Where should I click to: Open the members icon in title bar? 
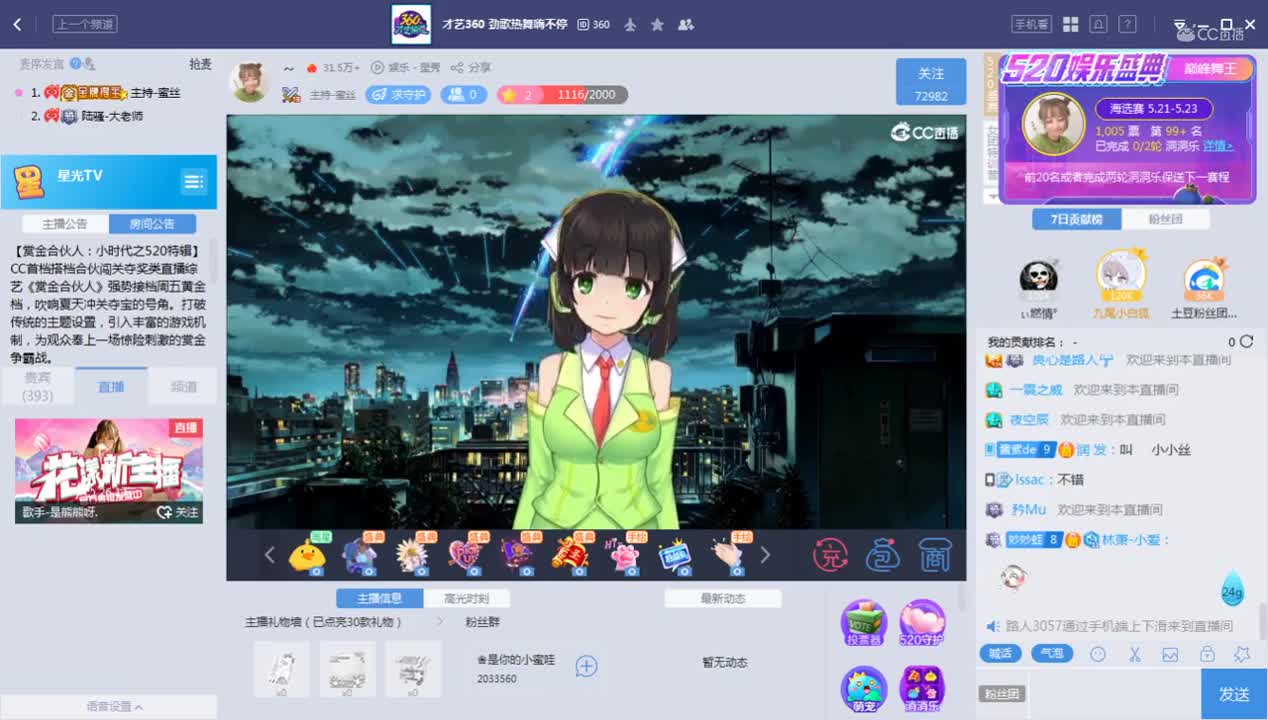click(685, 24)
